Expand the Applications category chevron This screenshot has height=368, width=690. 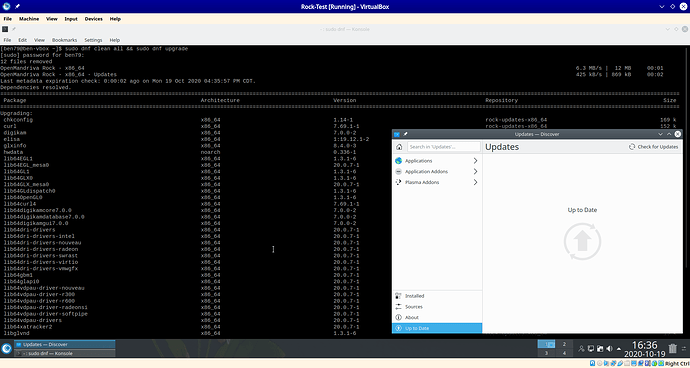pyautogui.click(x=475, y=161)
